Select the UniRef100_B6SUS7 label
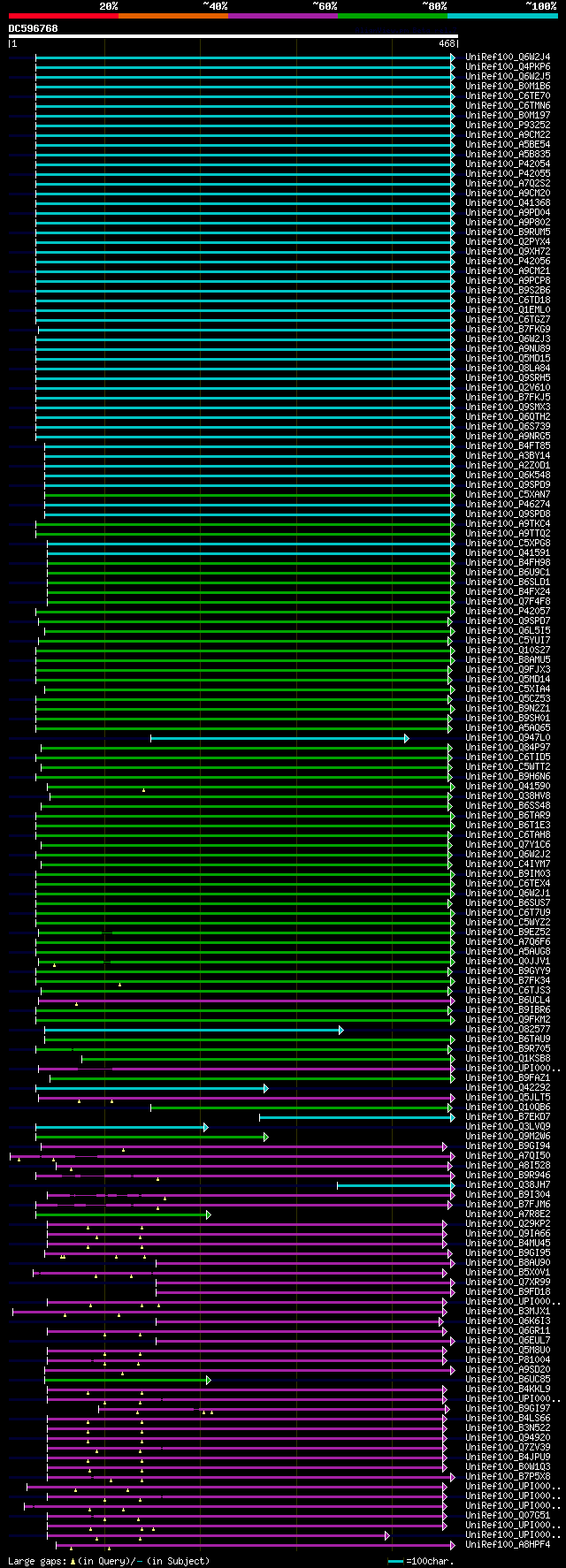Screen dimensions: 566x1568 tap(508, 902)
